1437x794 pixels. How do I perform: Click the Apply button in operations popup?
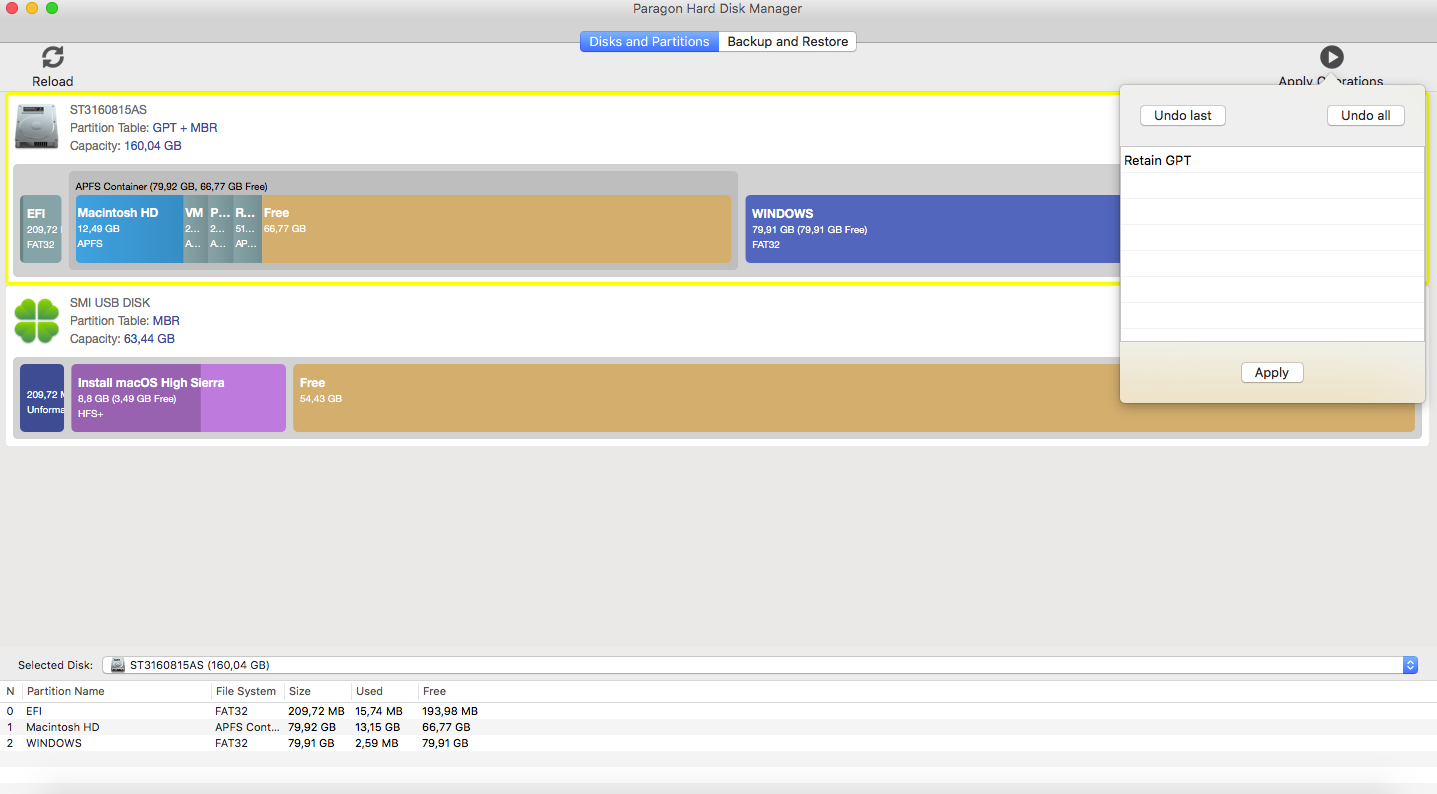(1271, 373)
